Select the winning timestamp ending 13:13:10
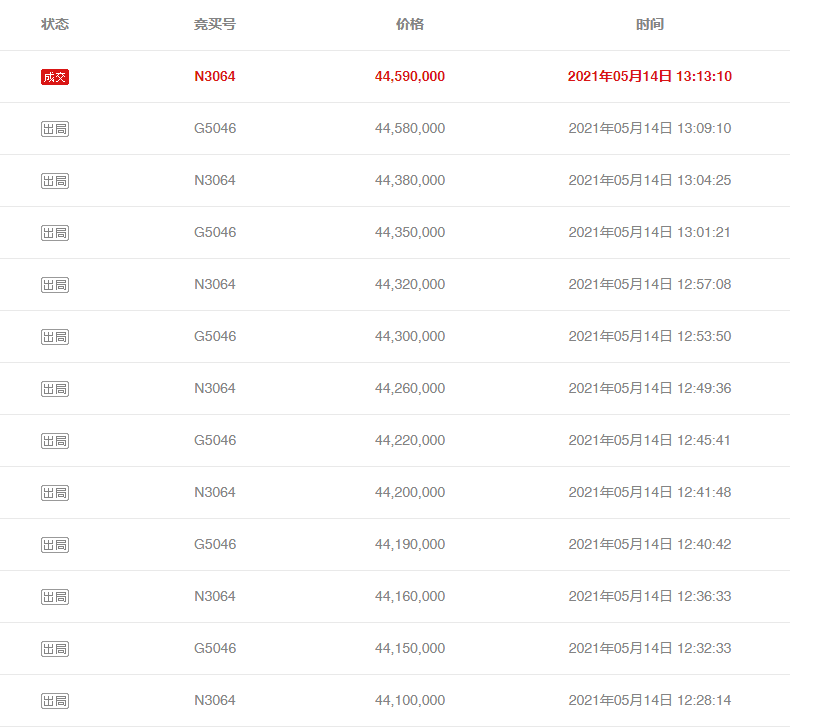The width and height of the screenshot is (828, 727). tap(650, 76)
